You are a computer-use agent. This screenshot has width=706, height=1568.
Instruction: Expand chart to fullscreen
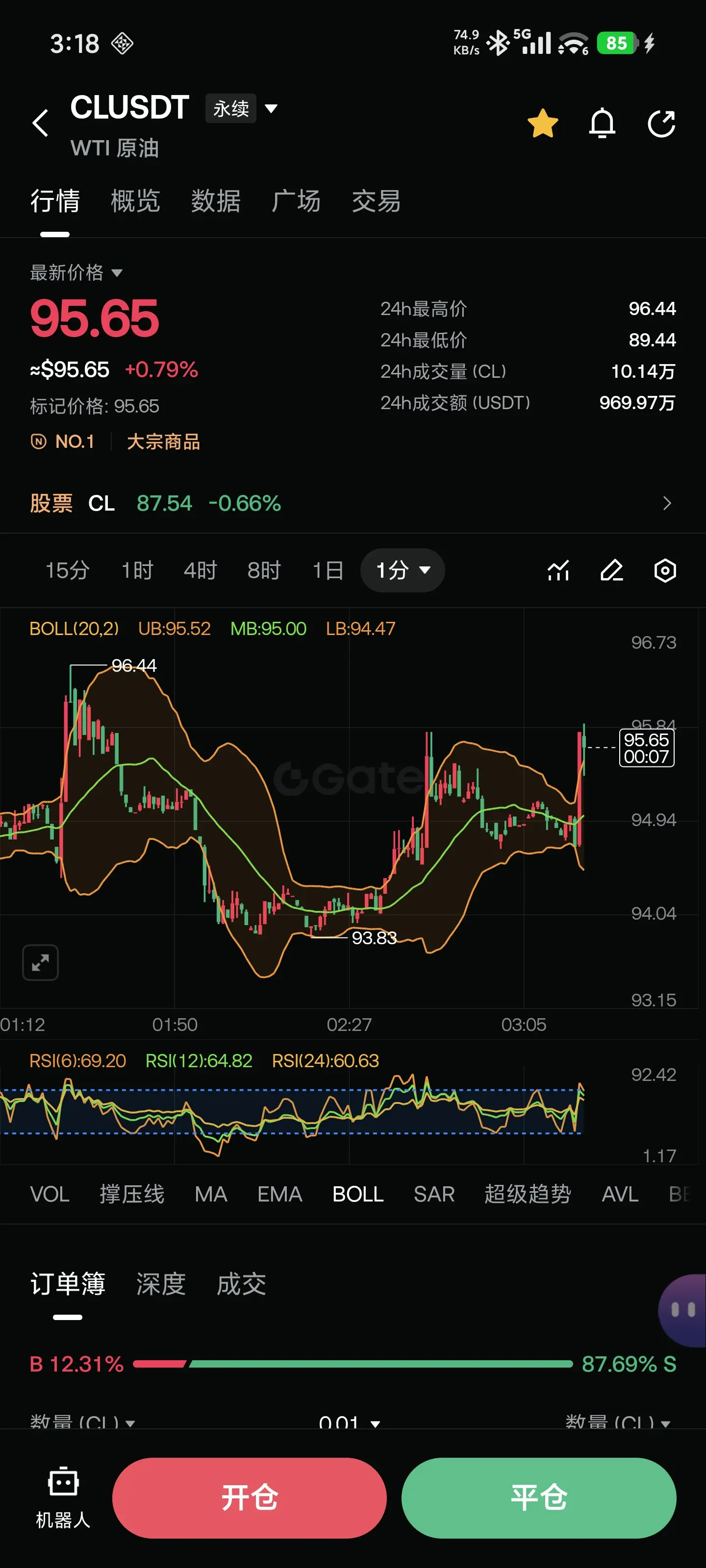tap(40, 962)
